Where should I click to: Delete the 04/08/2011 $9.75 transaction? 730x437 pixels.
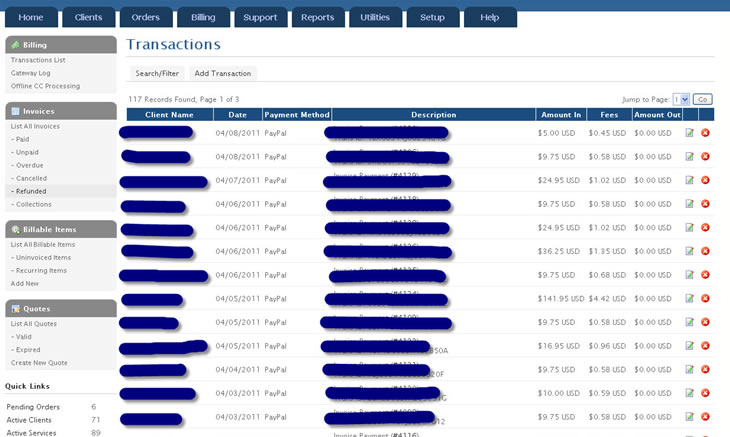tap(705, 156)
